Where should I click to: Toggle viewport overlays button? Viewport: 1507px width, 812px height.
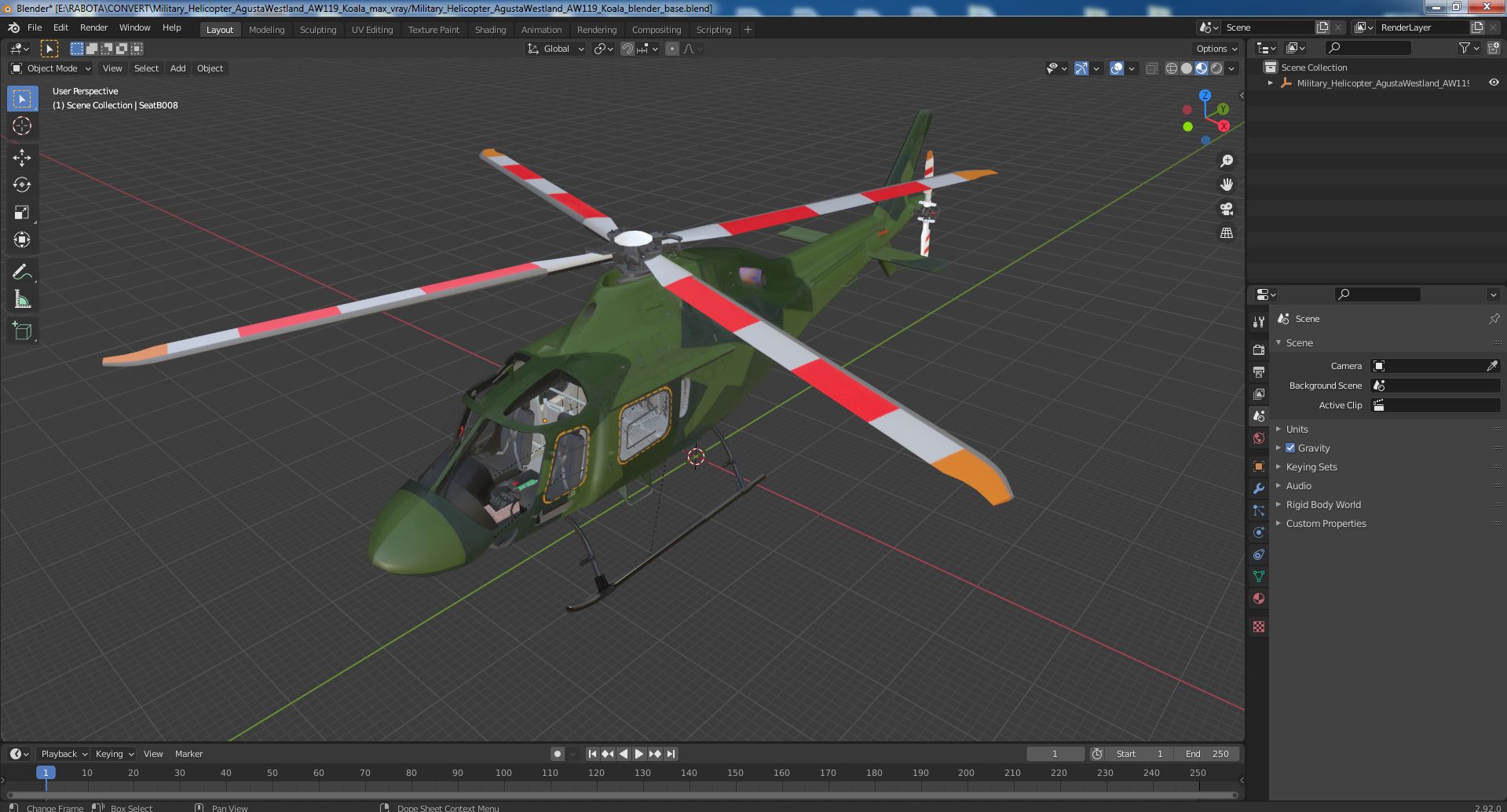click(x=1117, y=68)
